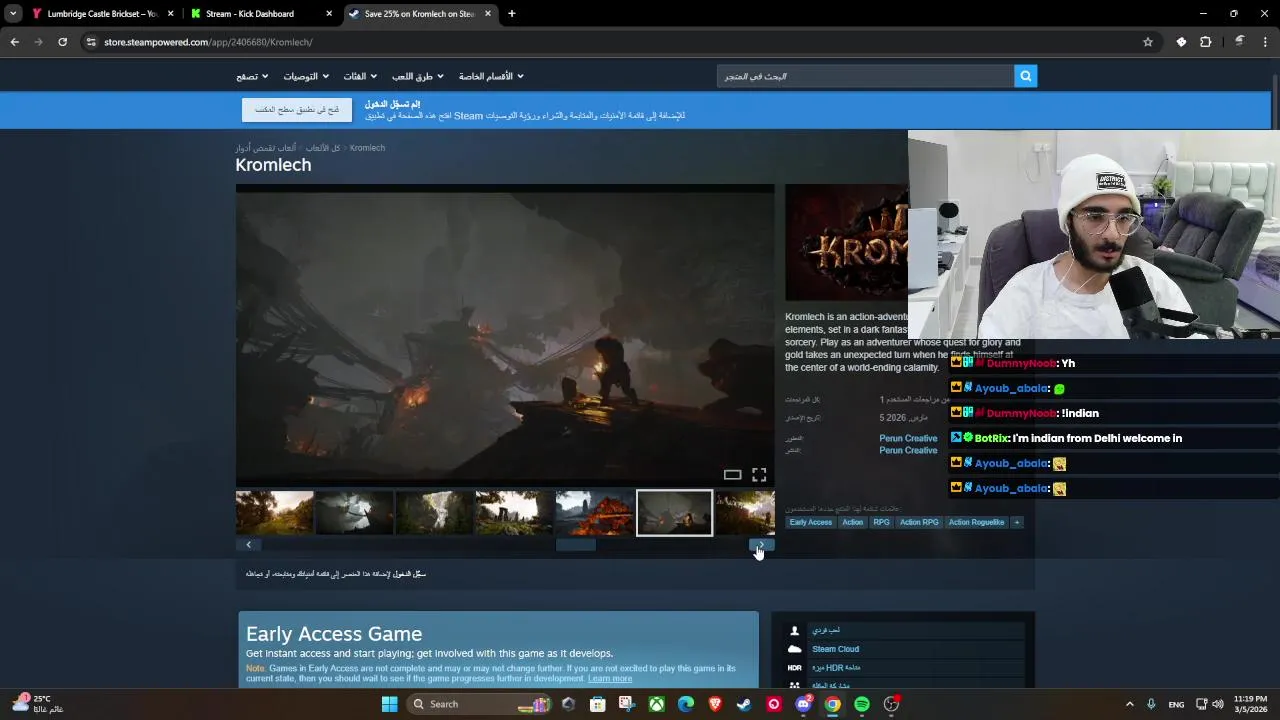The height and width of the screenshot is (720, 1280).
Task: Open Spotify from the taskbar
Action: coord(862,704)
